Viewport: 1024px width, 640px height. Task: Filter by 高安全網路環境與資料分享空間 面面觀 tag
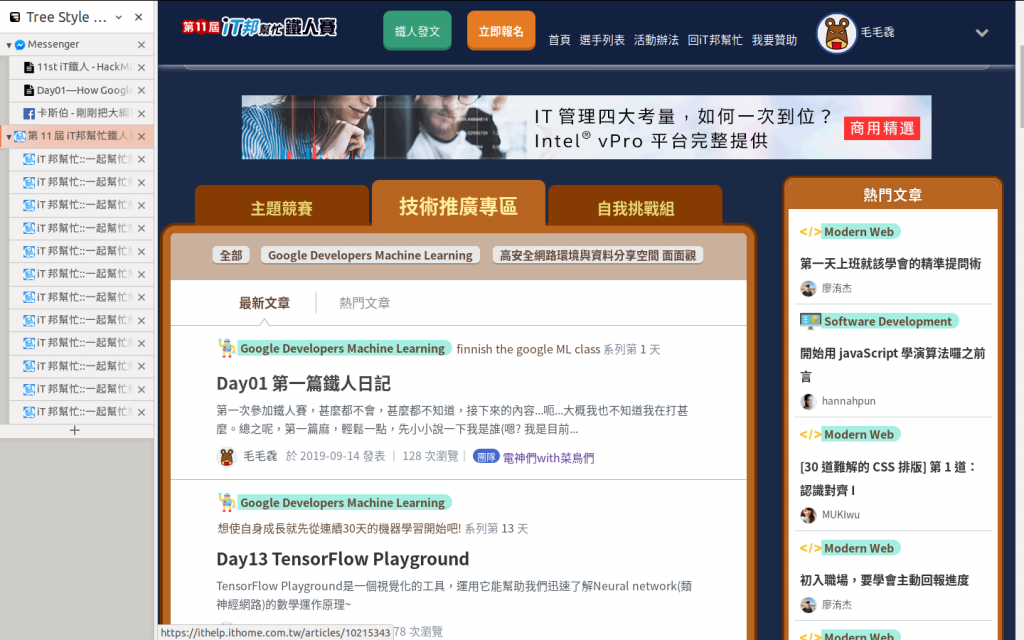tap(598, 255)
